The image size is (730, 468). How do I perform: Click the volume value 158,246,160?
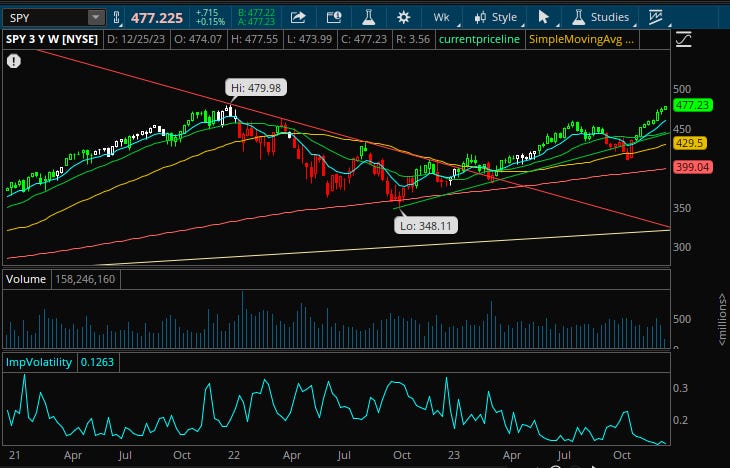pos(85,279)
